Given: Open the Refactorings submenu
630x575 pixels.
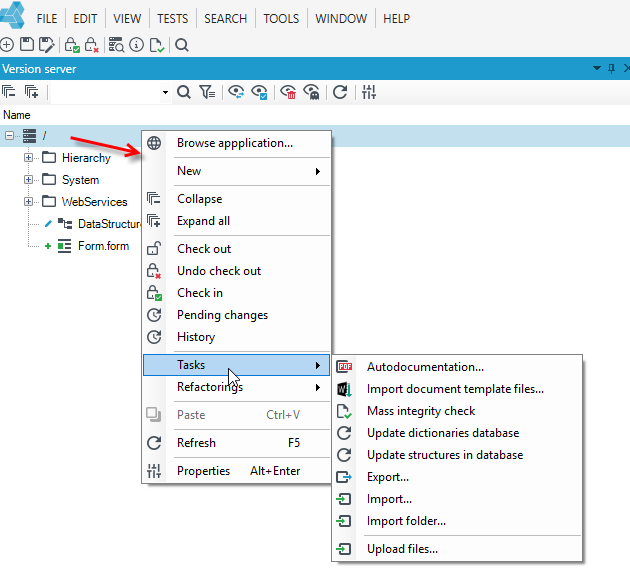Looking at the screenshot, I should click(236, 387).
